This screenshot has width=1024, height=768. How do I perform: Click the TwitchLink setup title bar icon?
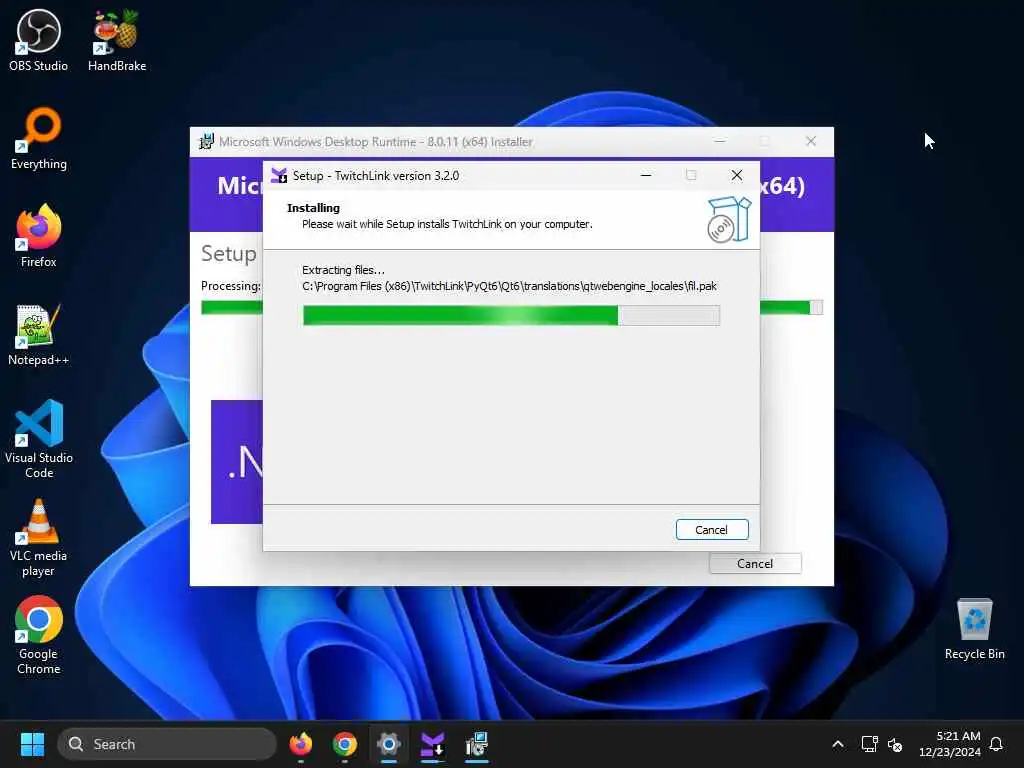click(x=279, y=175)
